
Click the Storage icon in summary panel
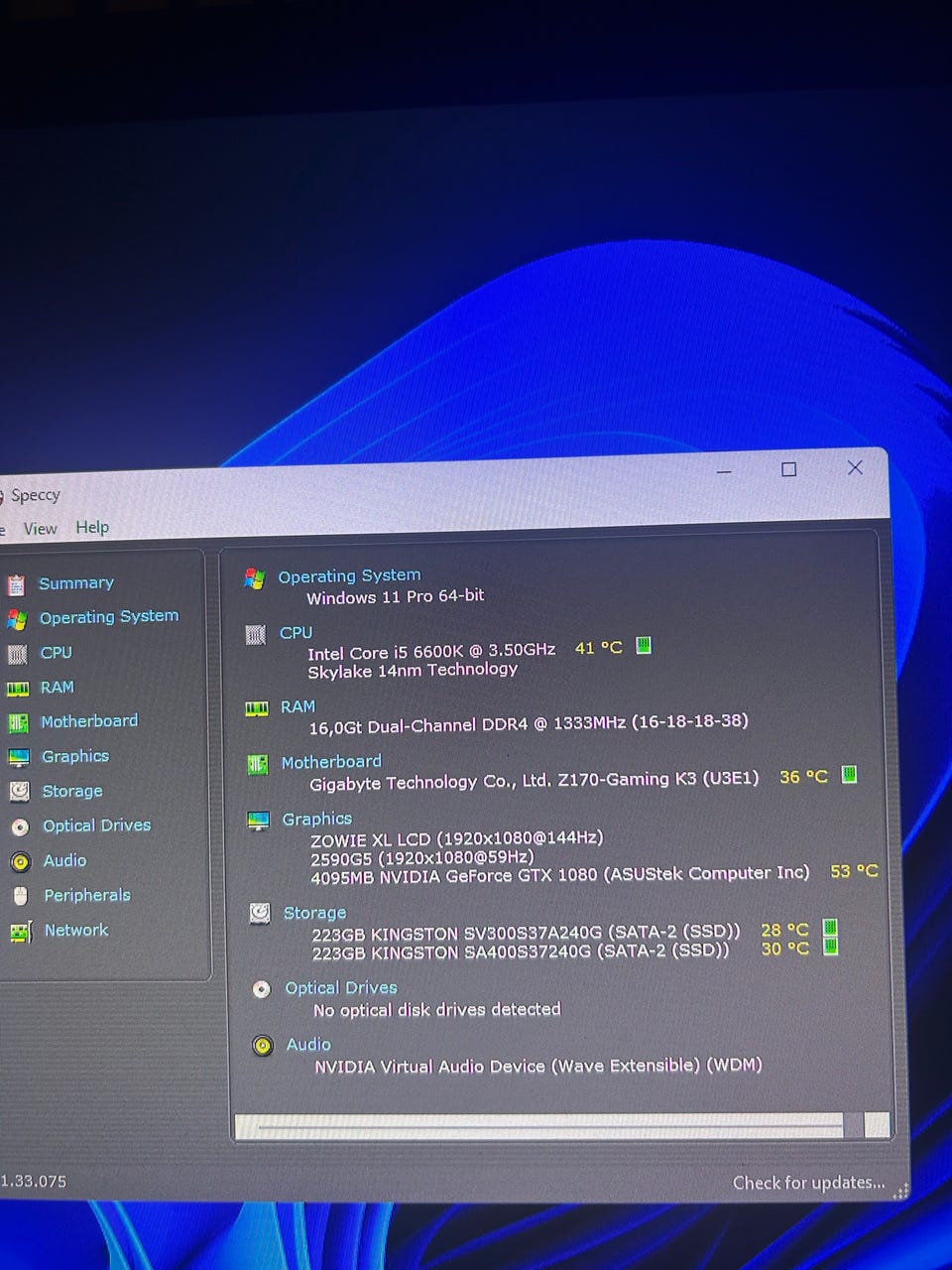pos(260,913)
